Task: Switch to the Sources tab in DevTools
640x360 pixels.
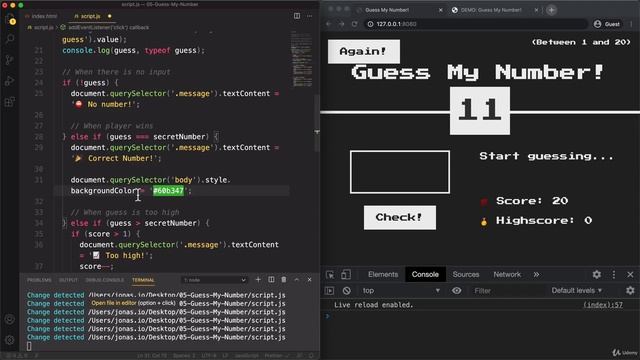Action: [x=466, y=275]
